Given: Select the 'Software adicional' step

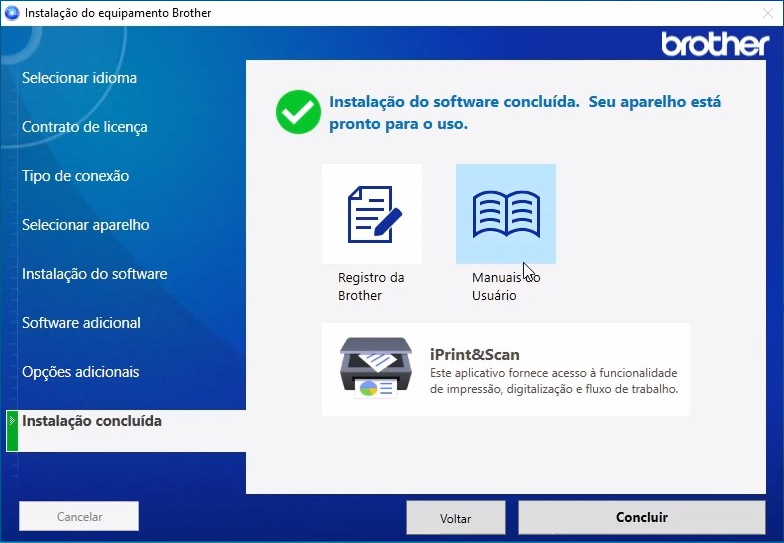Looking at the screenshot, I should click(81, 323).
